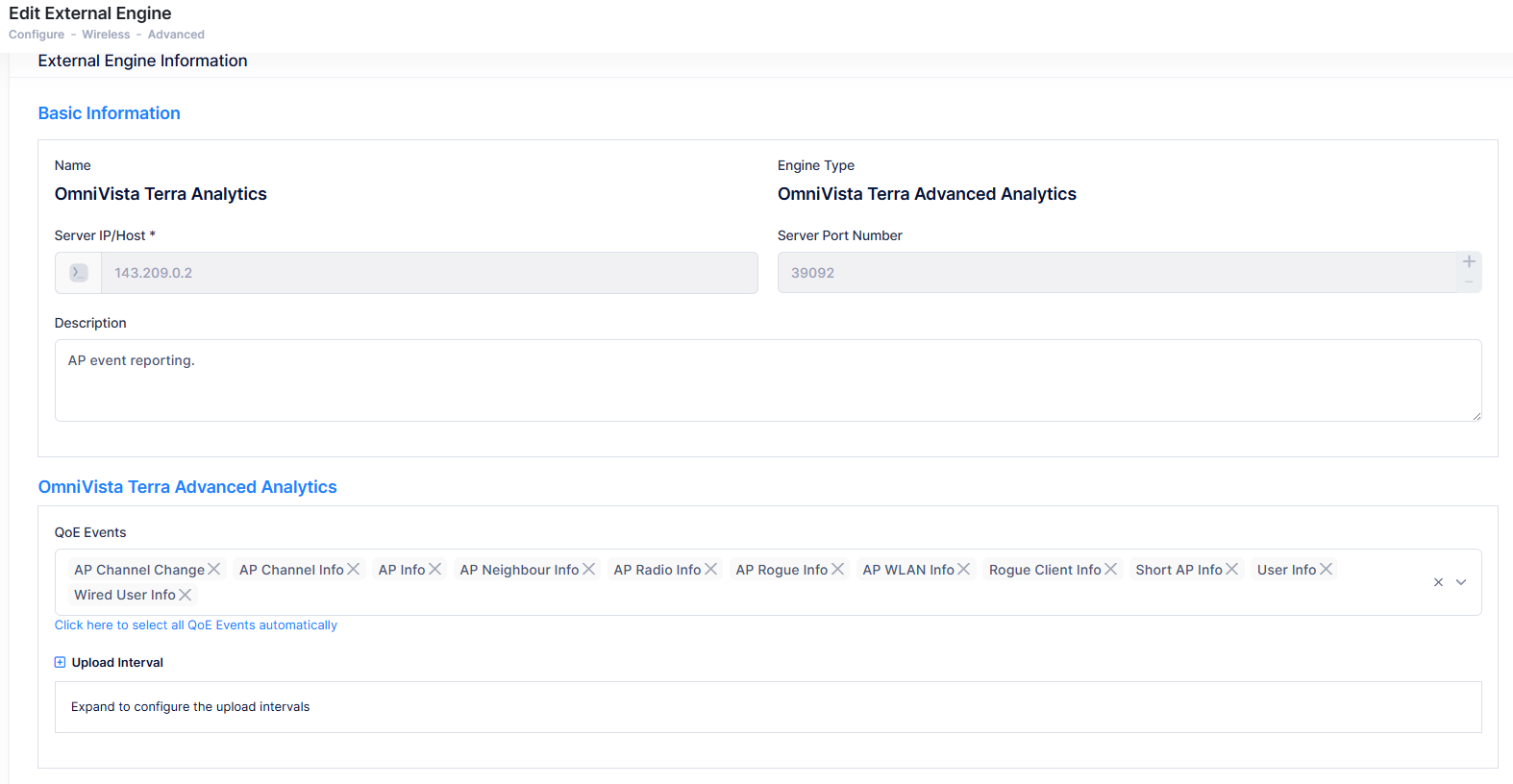Screen dimensions: 1513x784
Task: Remove the AP Channel Info tag
Action: click(354, 570)
